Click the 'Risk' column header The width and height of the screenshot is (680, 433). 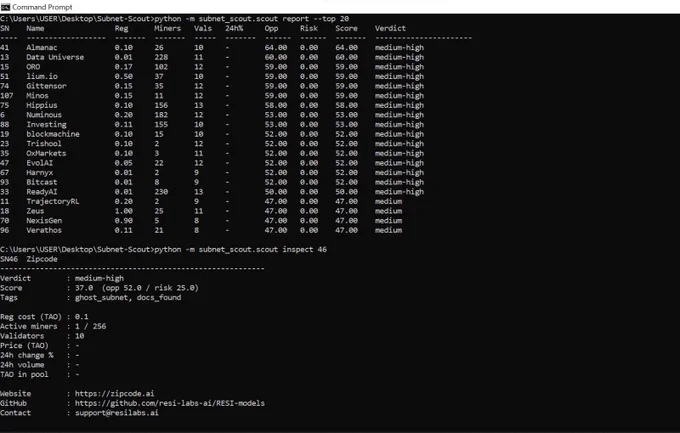pyautogui.click(x=309, y=28)
